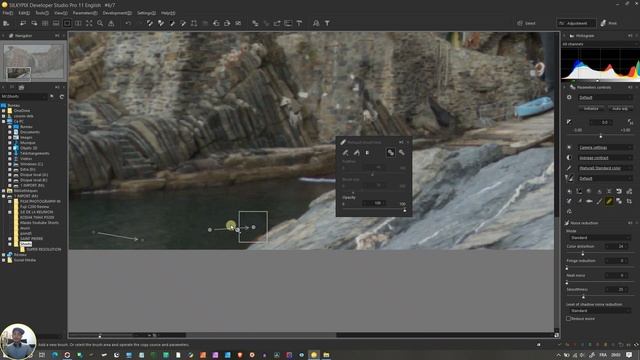Click the Select mode button
The image size is (640, 360).
(527, 23)
